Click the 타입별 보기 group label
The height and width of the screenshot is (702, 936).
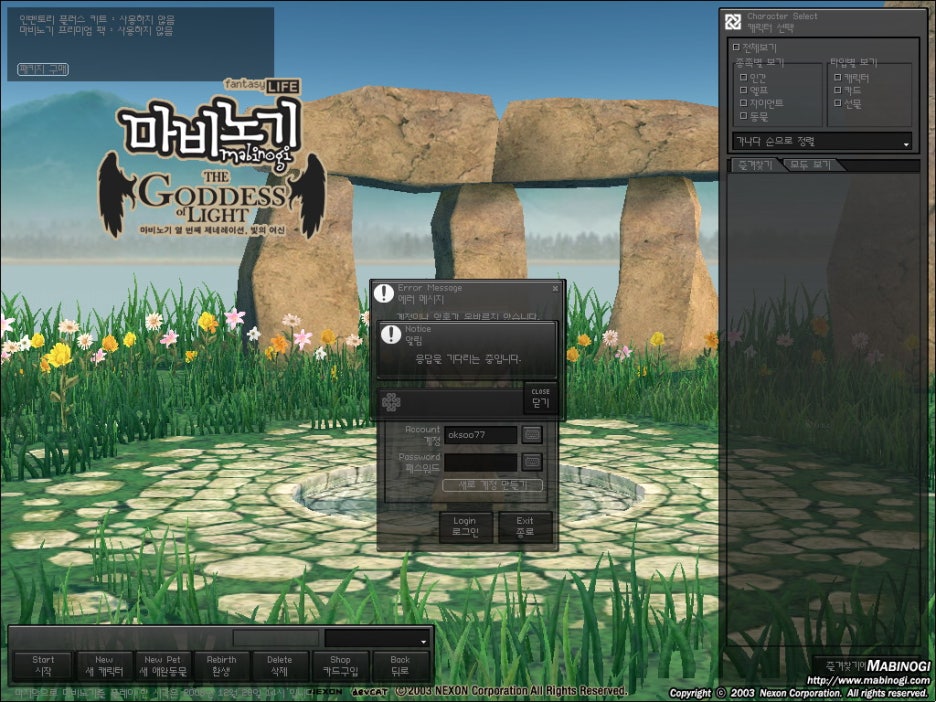(x=854, y=62)
